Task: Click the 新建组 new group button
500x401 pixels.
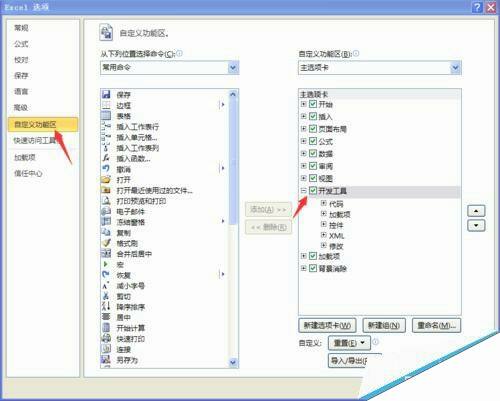Action: pos(384,325)
